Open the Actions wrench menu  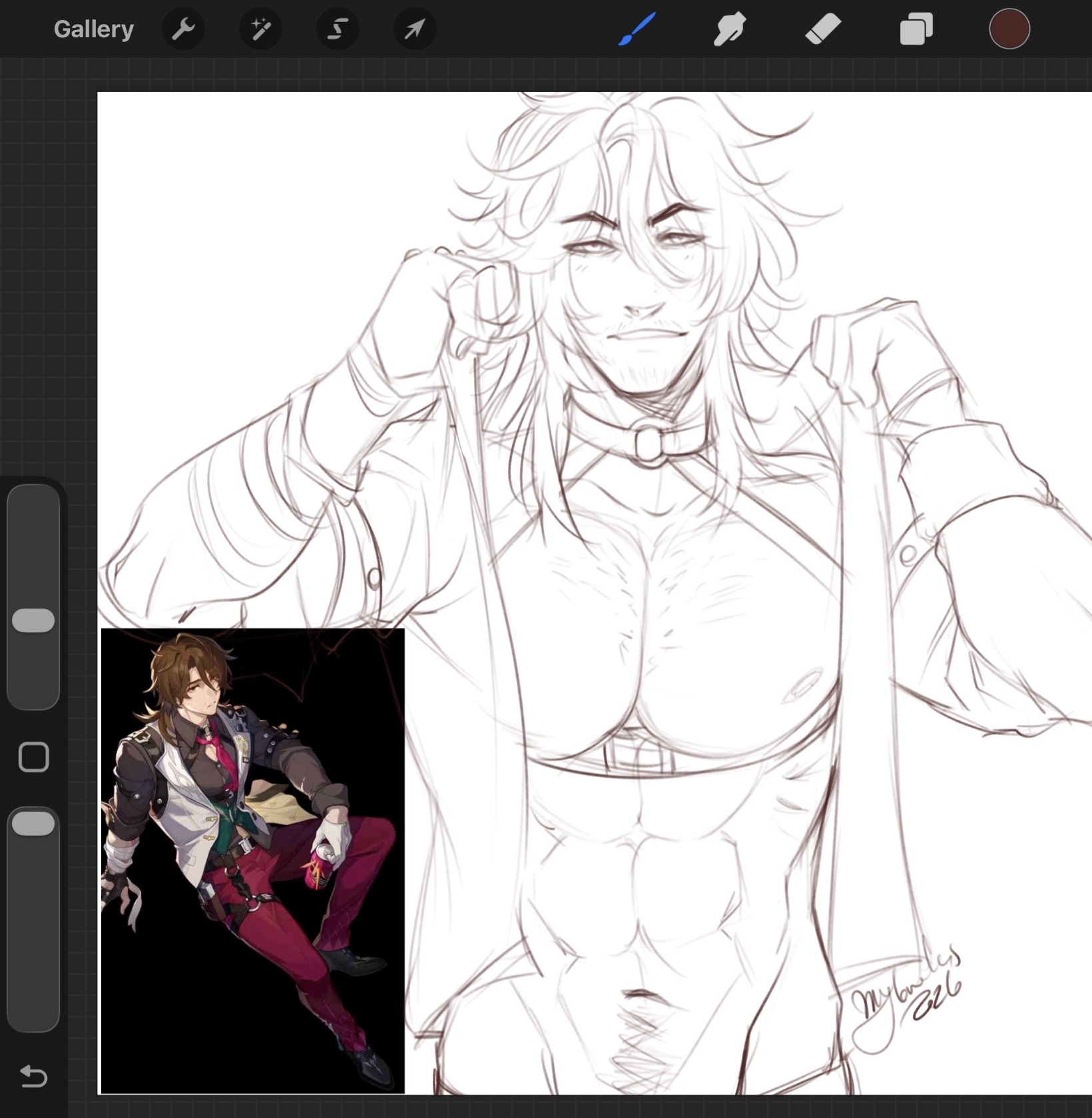pos(183,29)
